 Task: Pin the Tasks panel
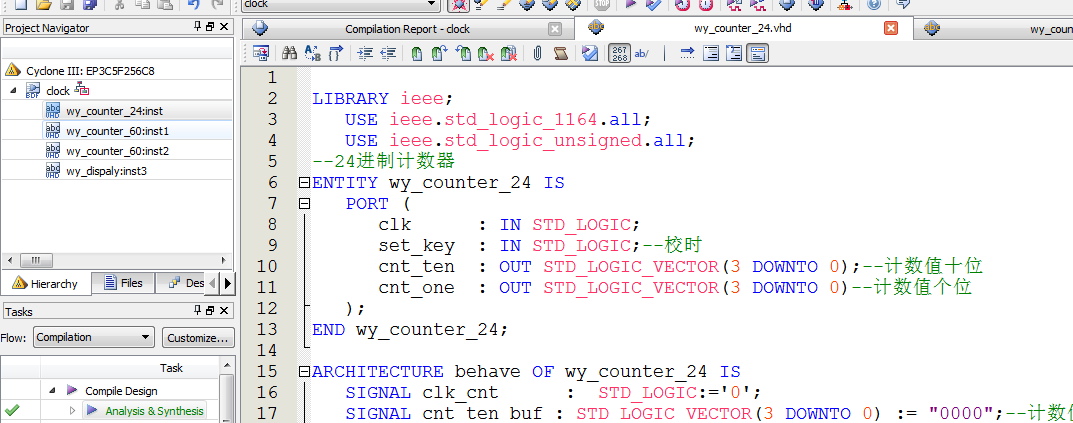point(198,311)
